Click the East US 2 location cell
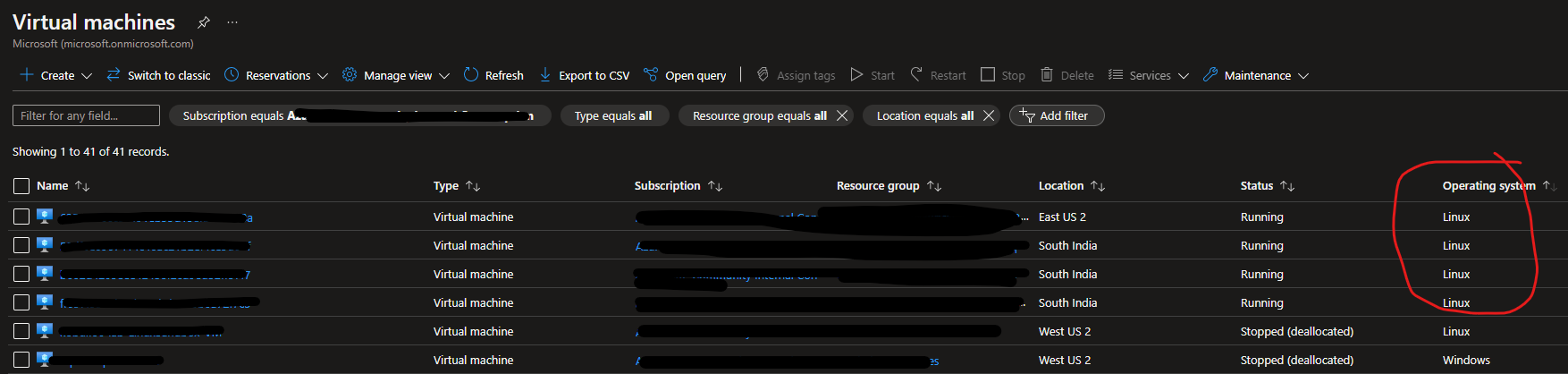This screenshot has height=374, width=1568. tap(1062, 217)
